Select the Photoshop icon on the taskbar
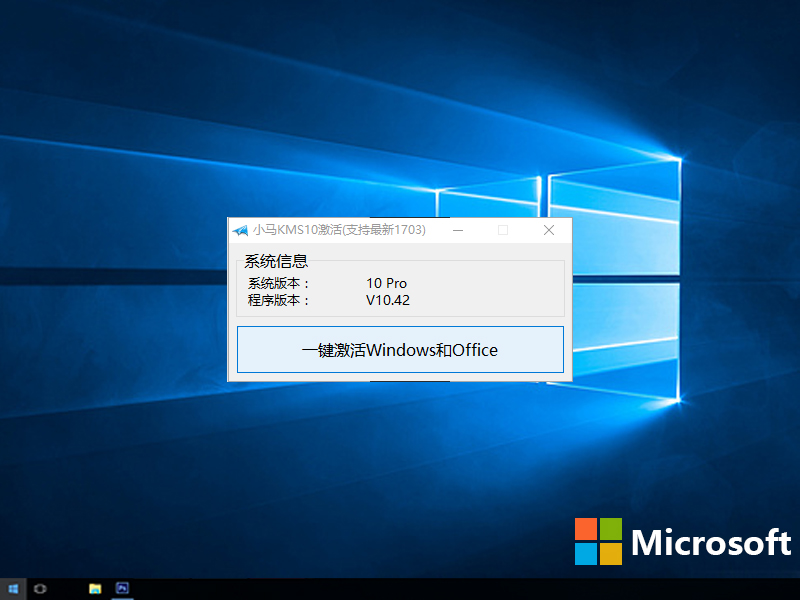This screenshot has width=800, height=600. pos(122,588)
